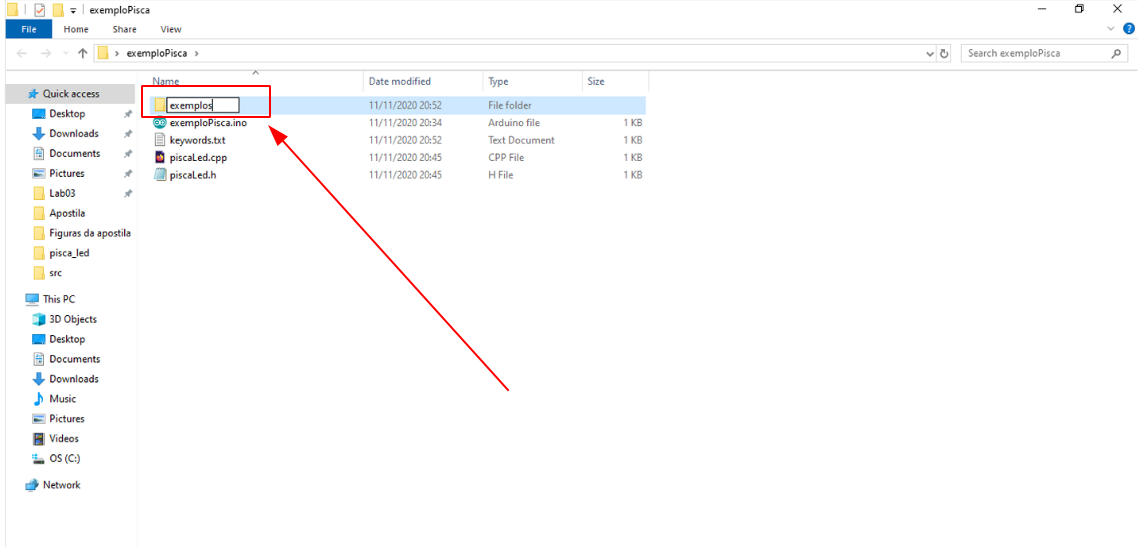
Task: Select exemploPisca.ino file name
Action: 208,123
